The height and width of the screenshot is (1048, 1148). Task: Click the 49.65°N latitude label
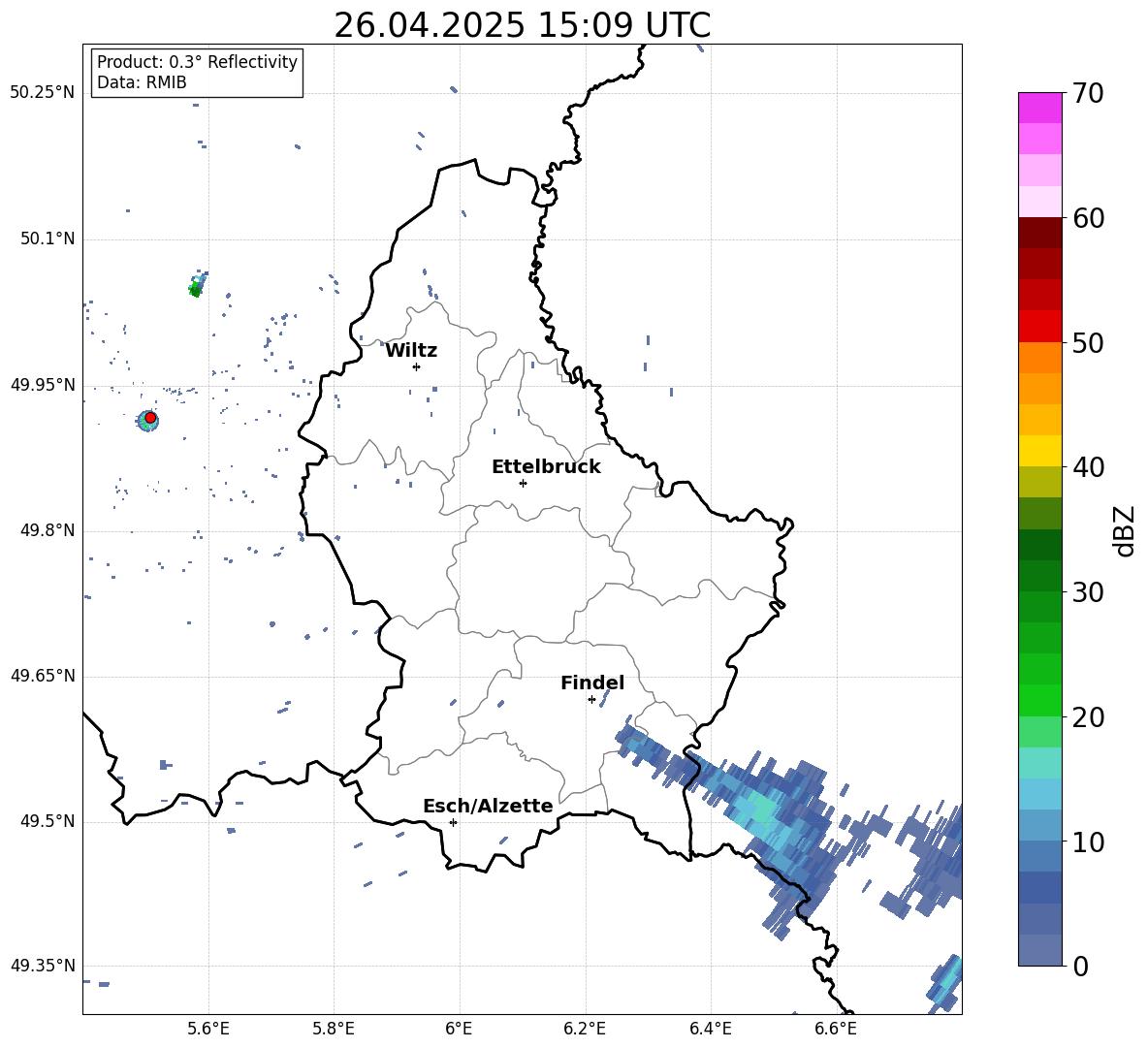[43, 675]
